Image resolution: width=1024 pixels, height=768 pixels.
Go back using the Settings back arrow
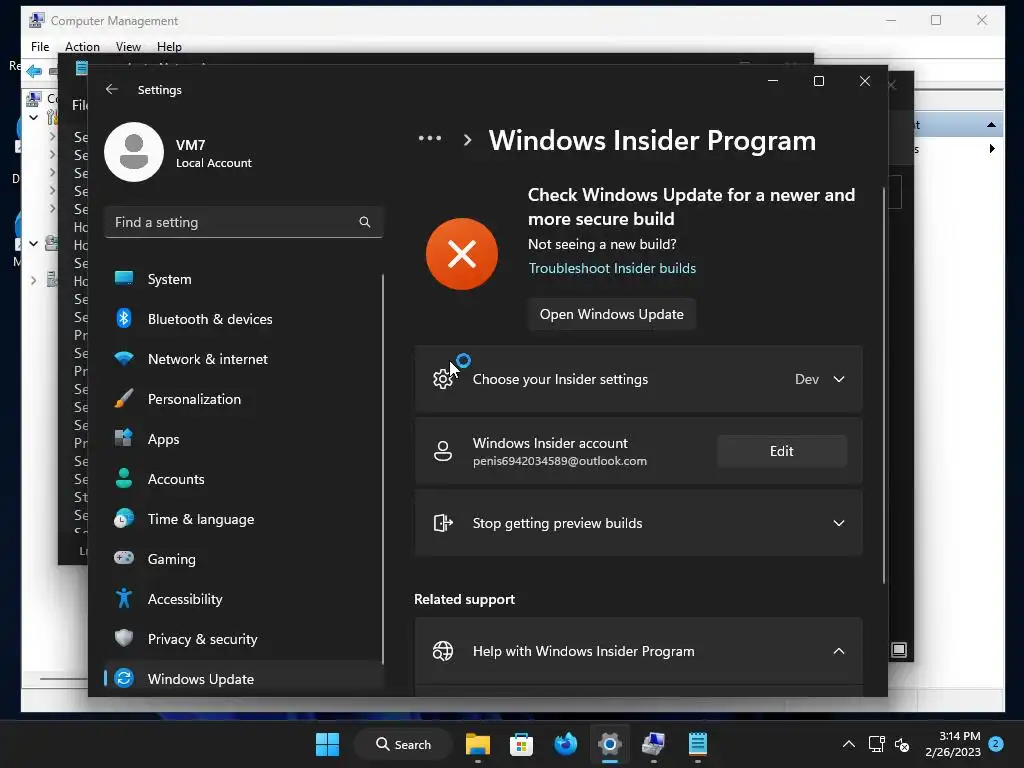pyautogui.click(x=112, y=89)
